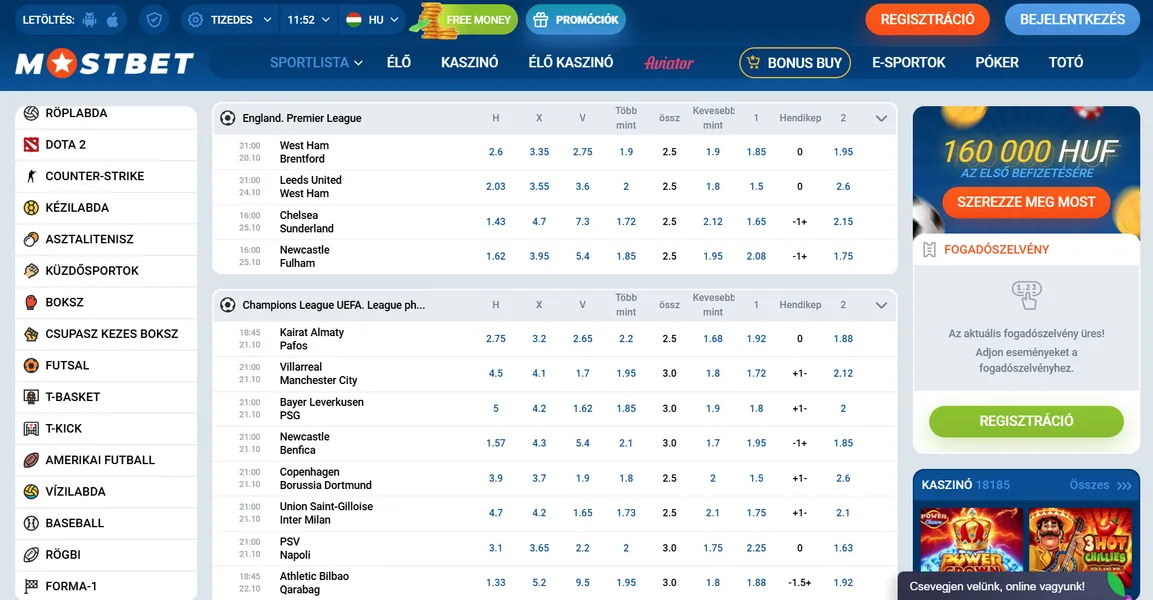The width and height of the screenshot is (1153, 600).
Task: Click the West Ham odds of 2.6
Action: click(496, 152)
